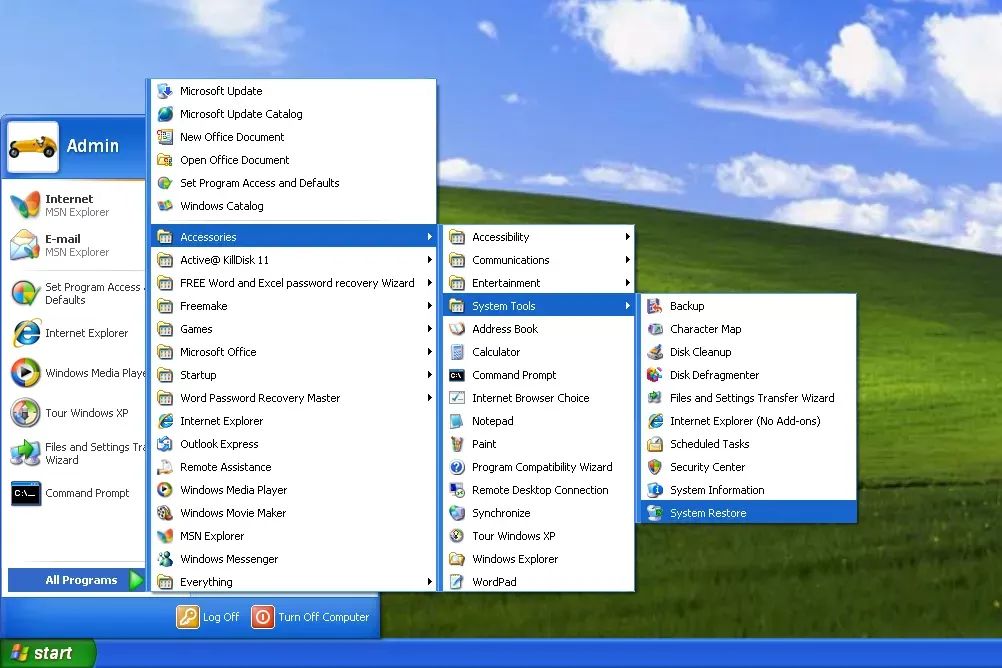The height and width of the screenshot is (668, 1002).
Task: Click 'Microsoft Update Catalog' text
Action: click(x=241, y=114)
